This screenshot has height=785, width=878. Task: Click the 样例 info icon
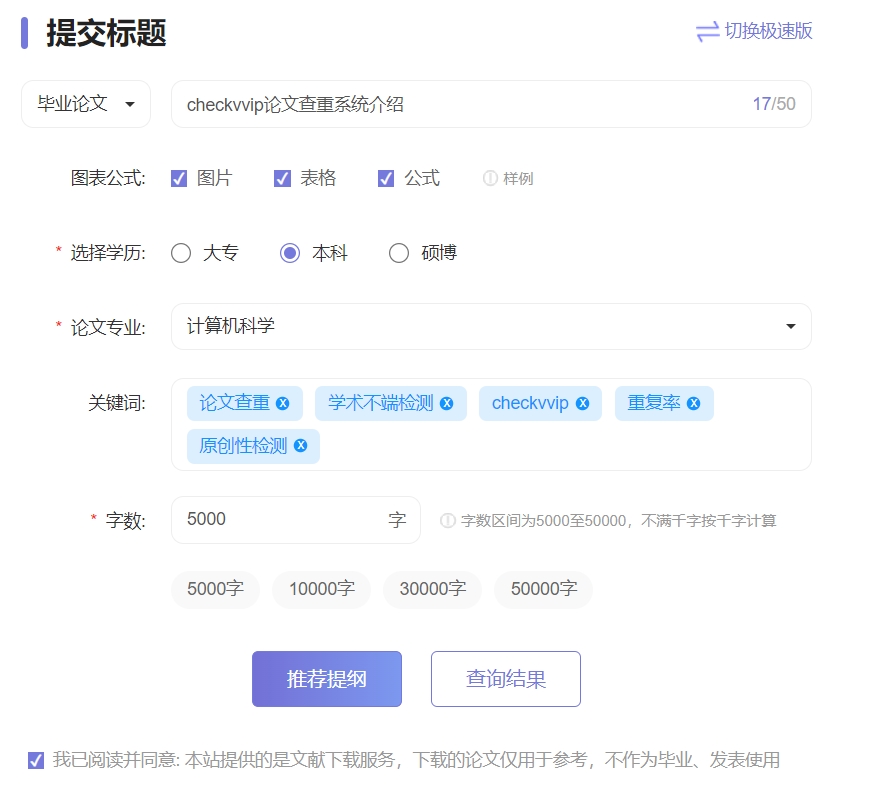pyautogui.click(x=489, y=178)
